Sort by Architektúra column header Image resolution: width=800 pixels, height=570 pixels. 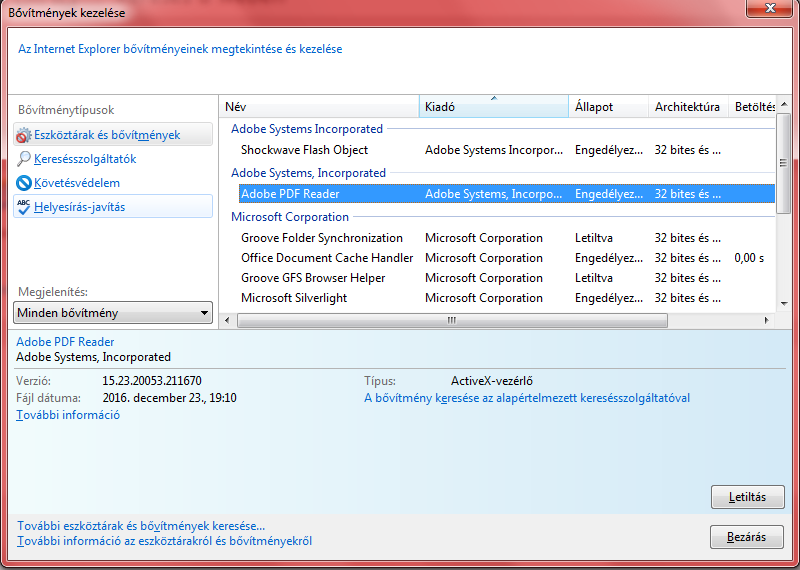688,107
